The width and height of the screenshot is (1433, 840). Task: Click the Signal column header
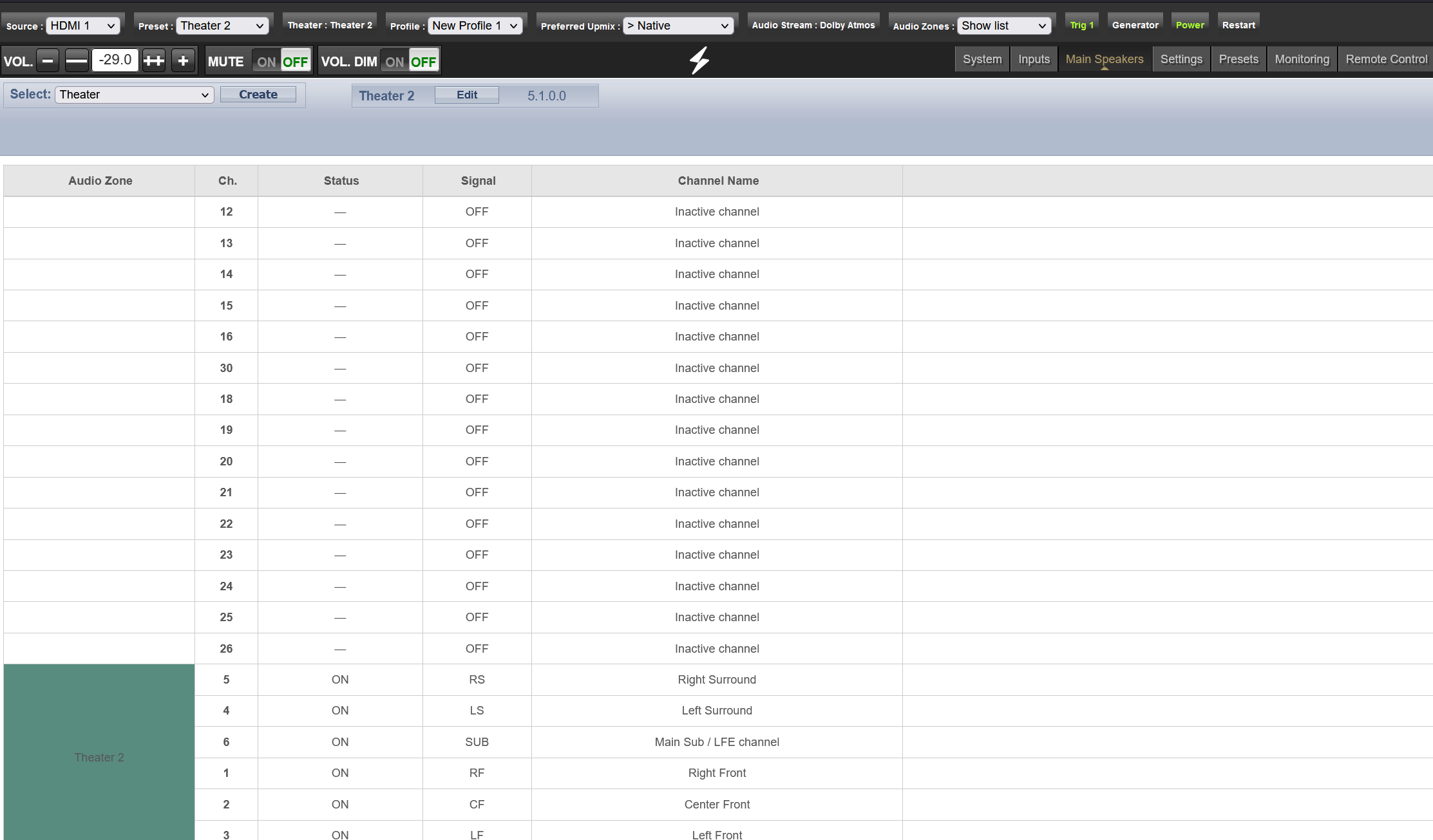point(478,181)
